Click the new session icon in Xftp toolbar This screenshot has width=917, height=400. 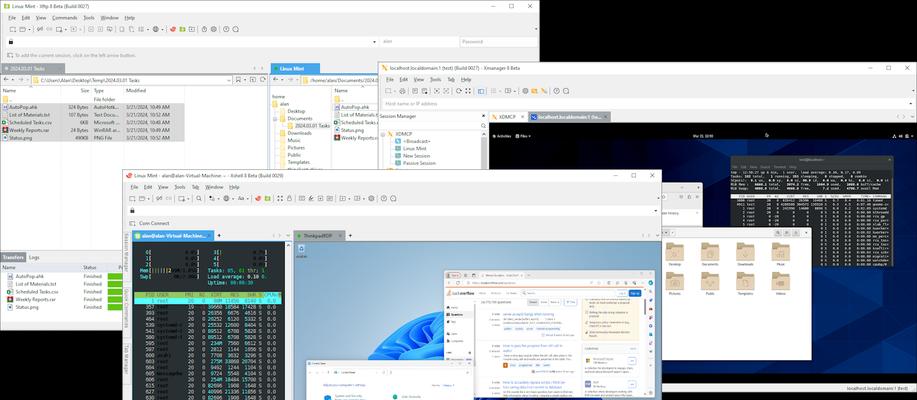[x=12, y=29]
